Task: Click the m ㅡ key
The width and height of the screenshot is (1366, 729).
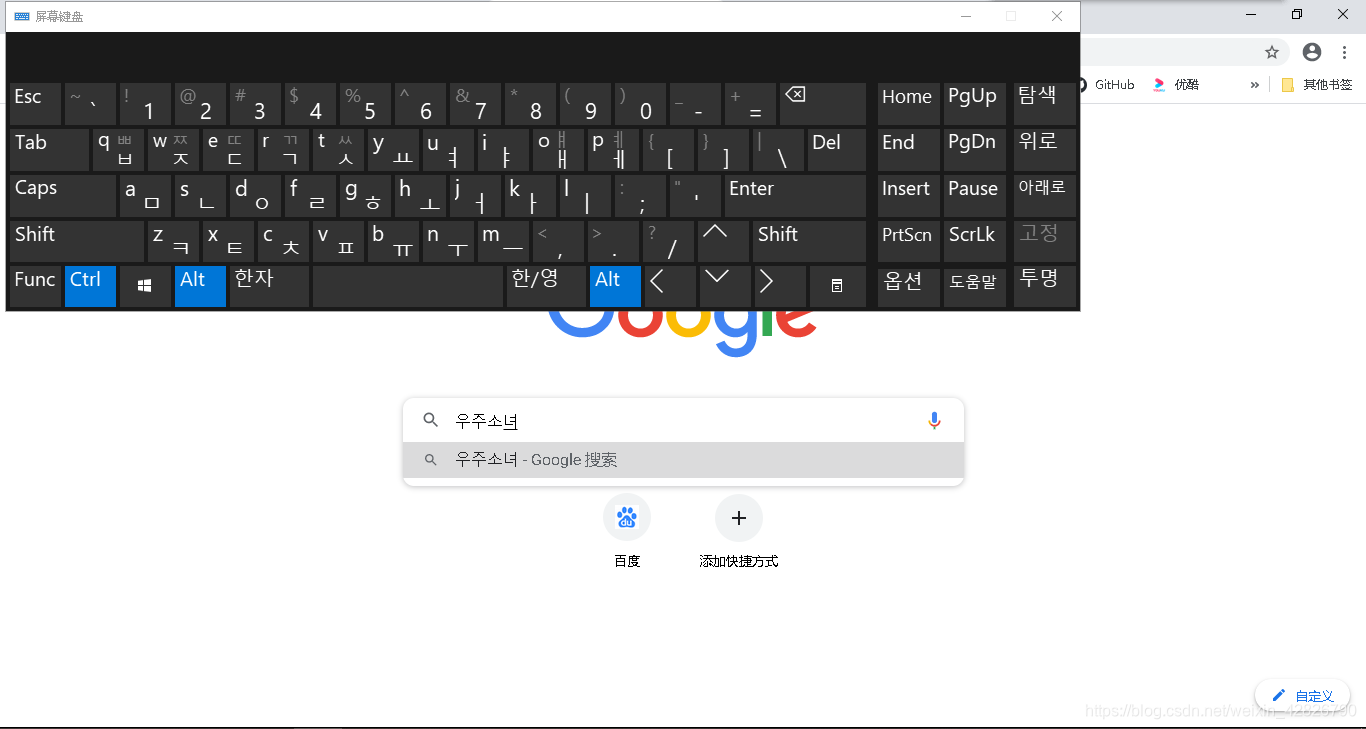Action: point(503,241)
